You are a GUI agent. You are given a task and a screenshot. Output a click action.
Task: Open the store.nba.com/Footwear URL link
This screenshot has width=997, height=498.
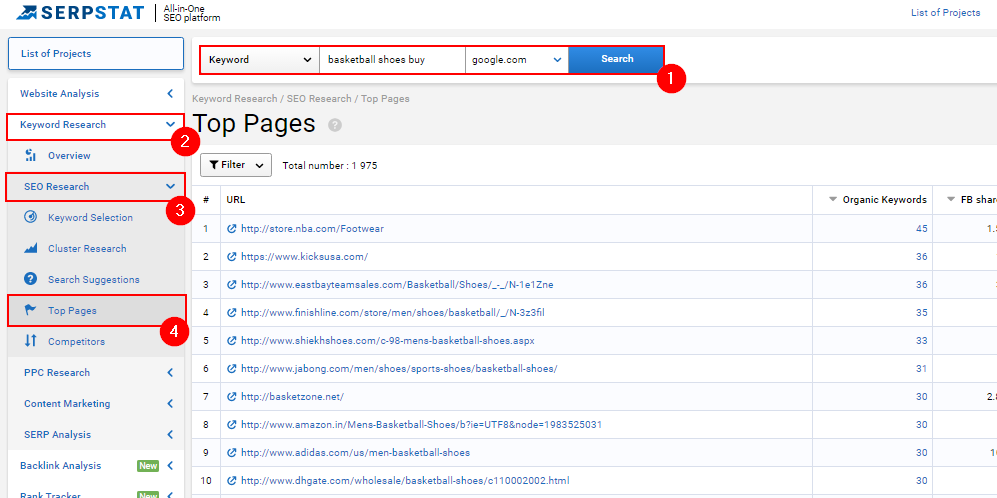312,228
